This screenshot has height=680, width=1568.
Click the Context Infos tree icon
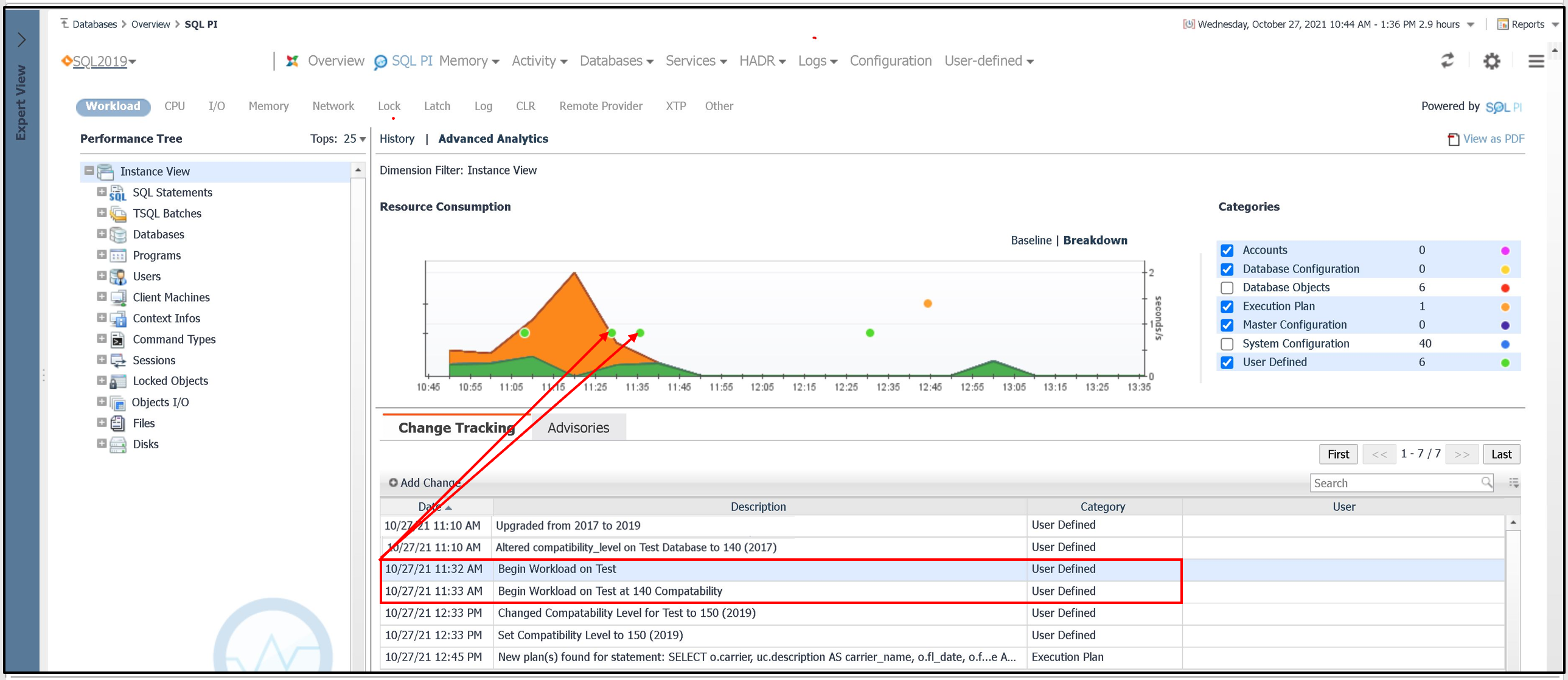tap(117, 319)
